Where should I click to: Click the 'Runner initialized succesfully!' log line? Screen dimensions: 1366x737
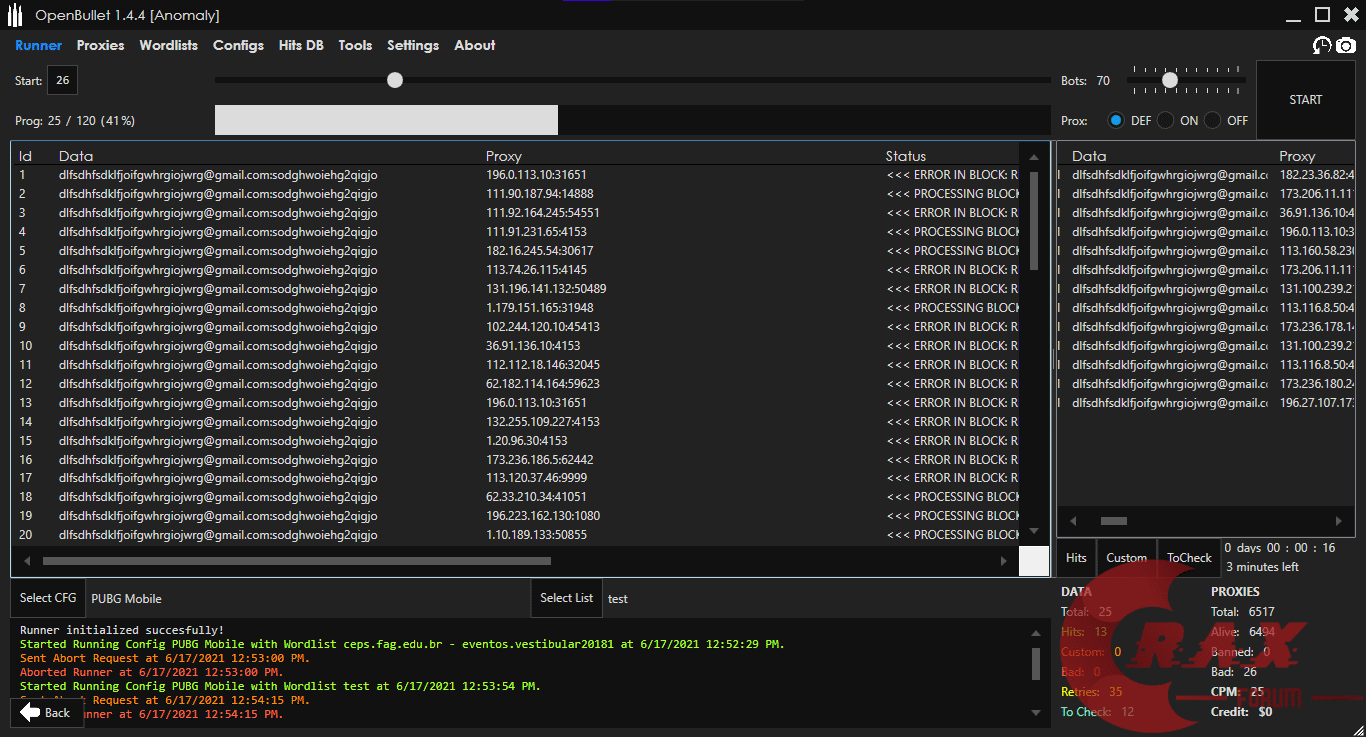pyautogui.click(x=122, y=630)
